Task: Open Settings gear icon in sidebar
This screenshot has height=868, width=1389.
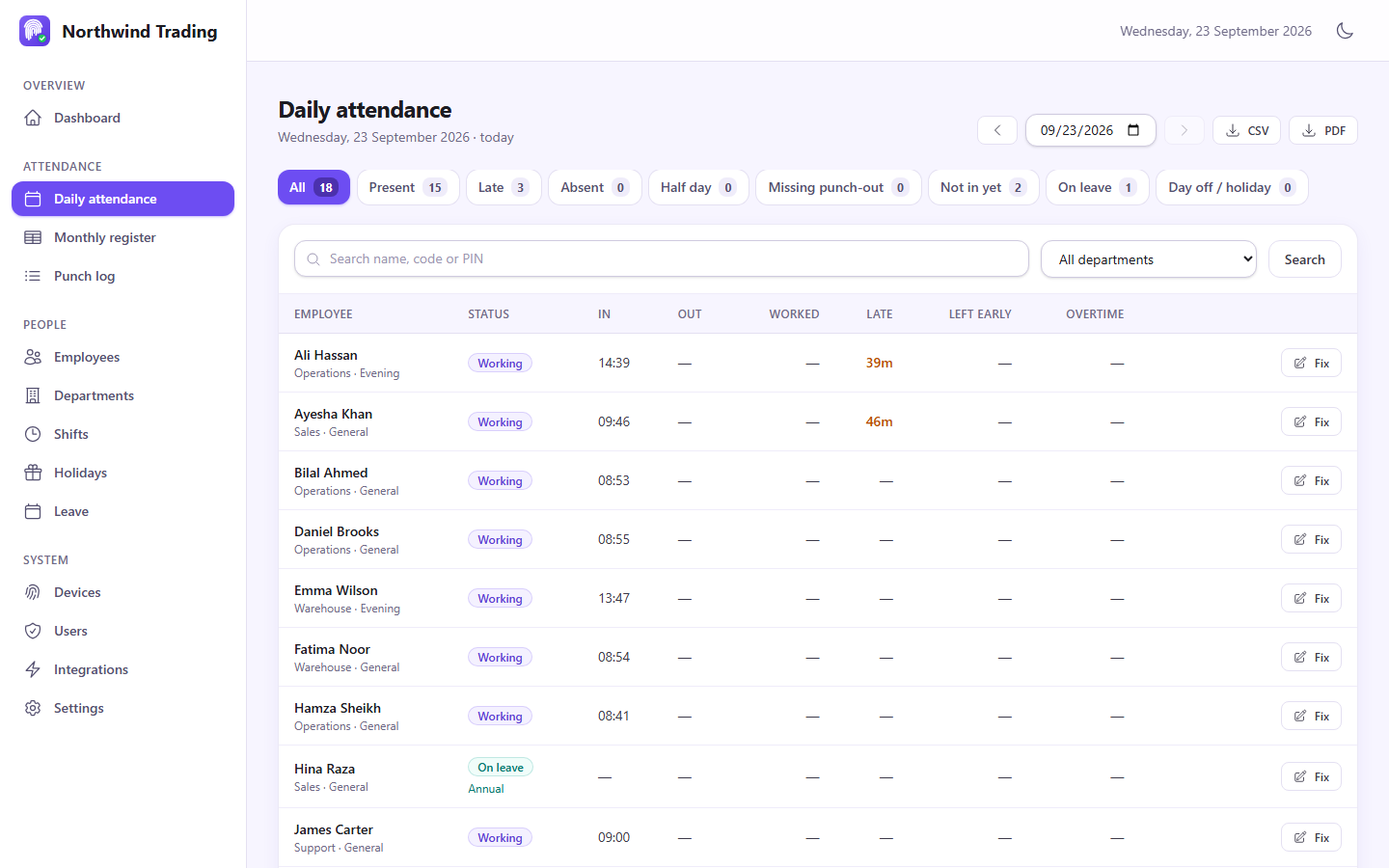Action: click(33, 708)
